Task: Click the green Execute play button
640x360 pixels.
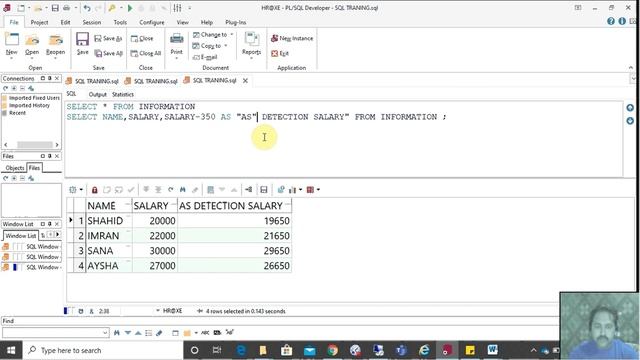Action: click(130, 8)
